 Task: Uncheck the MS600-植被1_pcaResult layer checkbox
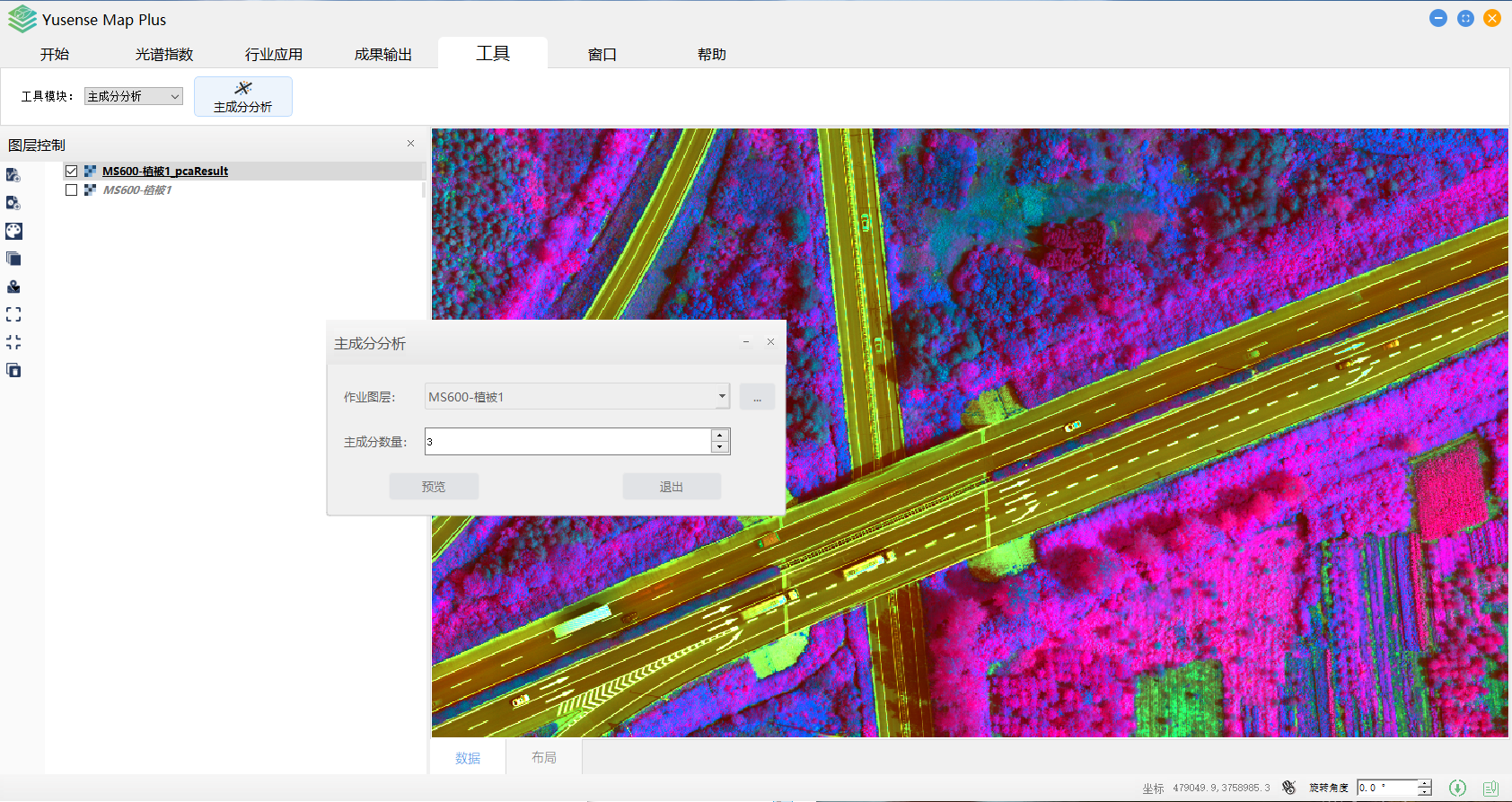[72, 171]
